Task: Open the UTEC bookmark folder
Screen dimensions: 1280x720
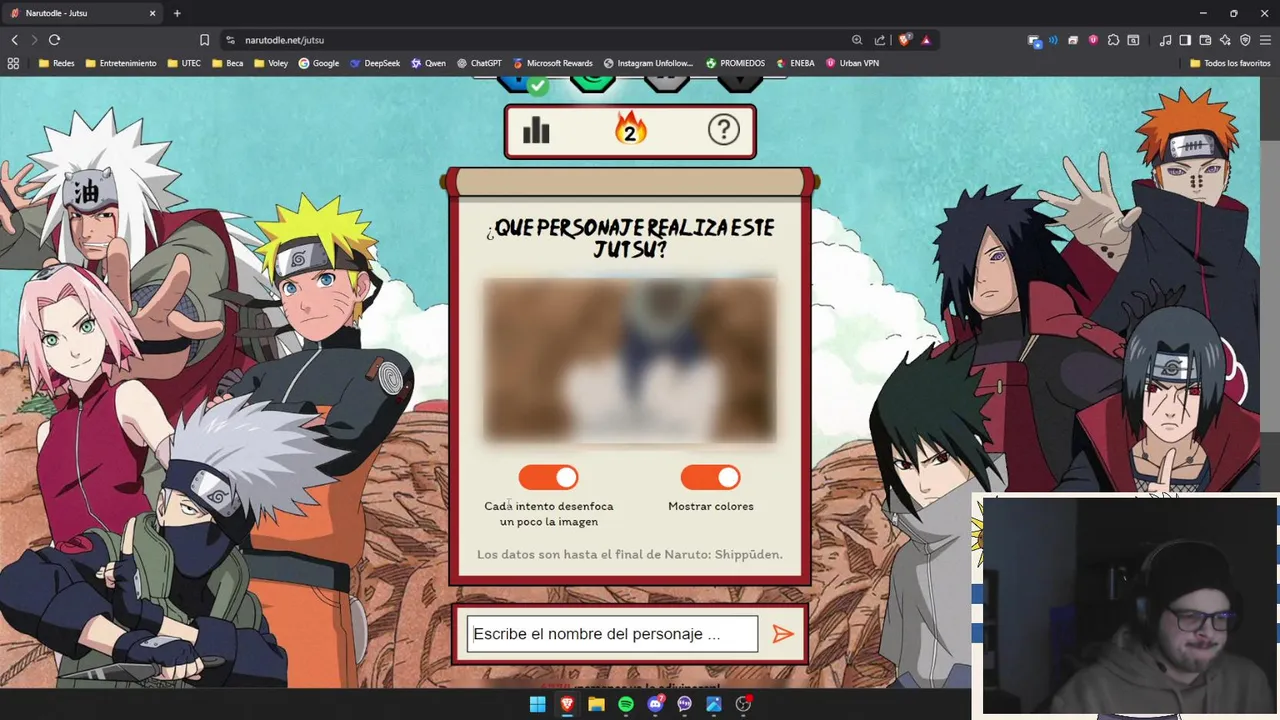Action: (x=183, y=63)
